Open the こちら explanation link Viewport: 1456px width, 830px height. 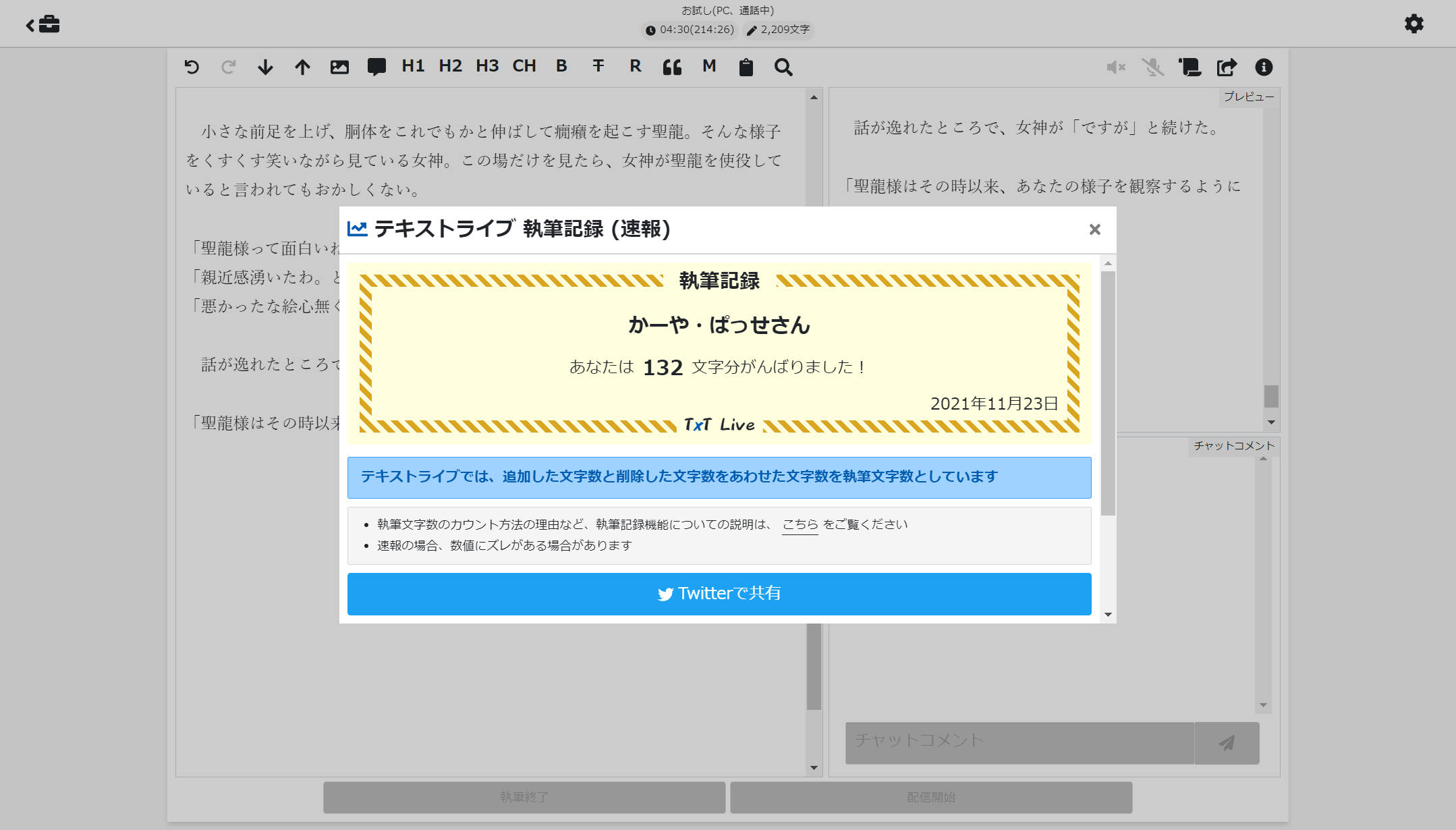[x=800, y=524]
